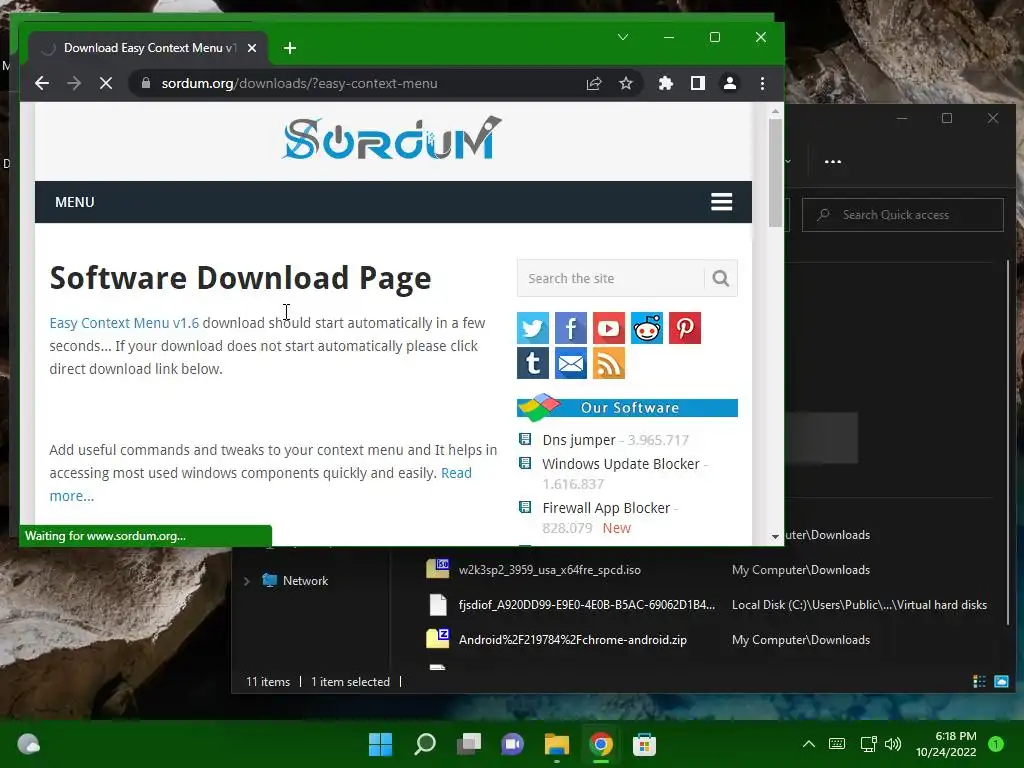The width and height of the screenshot is (1024, 768).
Task: Open Sordum's Tumblr icon
Action: (x=533, y=363)
